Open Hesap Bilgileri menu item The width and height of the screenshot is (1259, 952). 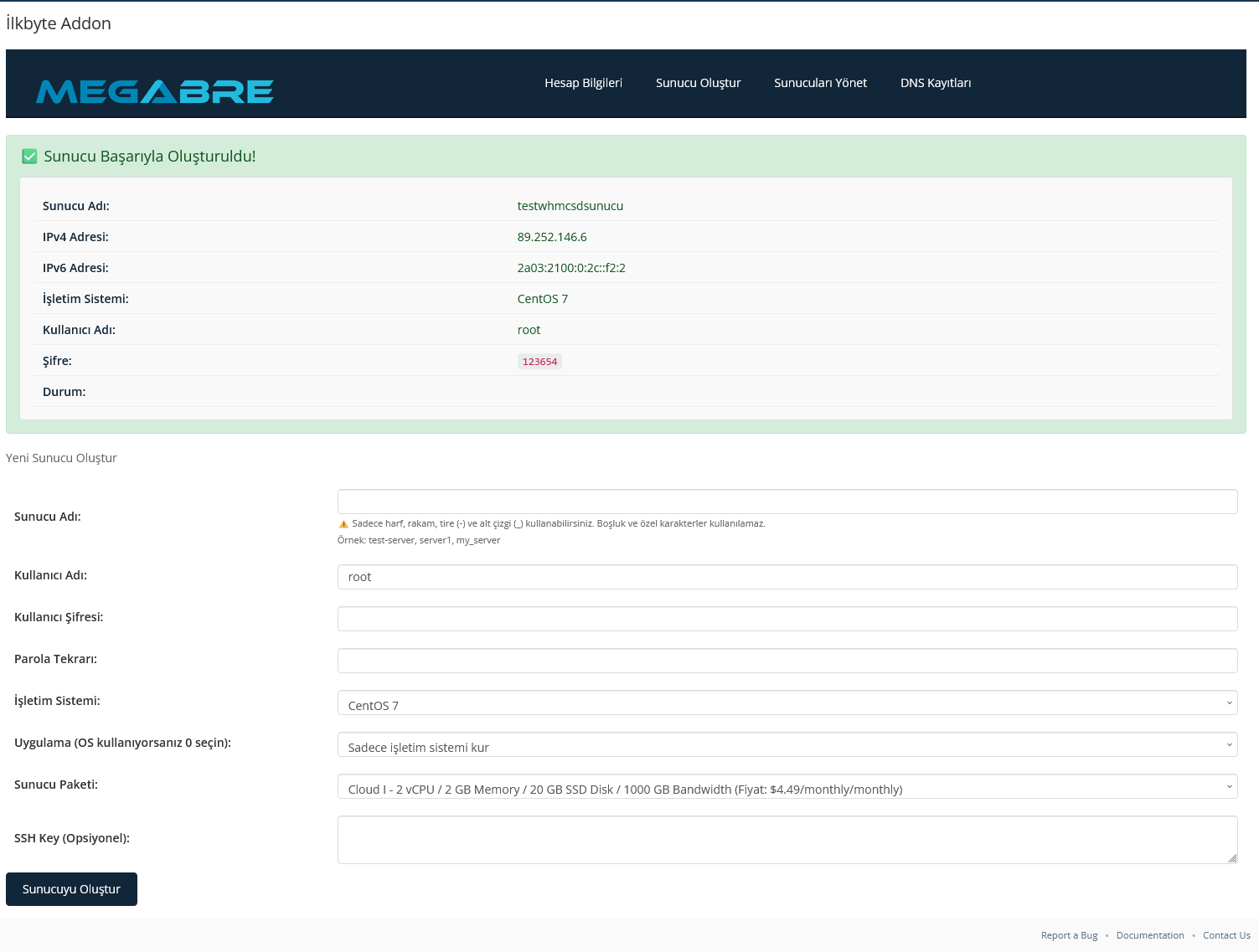[x=583, y=83]
